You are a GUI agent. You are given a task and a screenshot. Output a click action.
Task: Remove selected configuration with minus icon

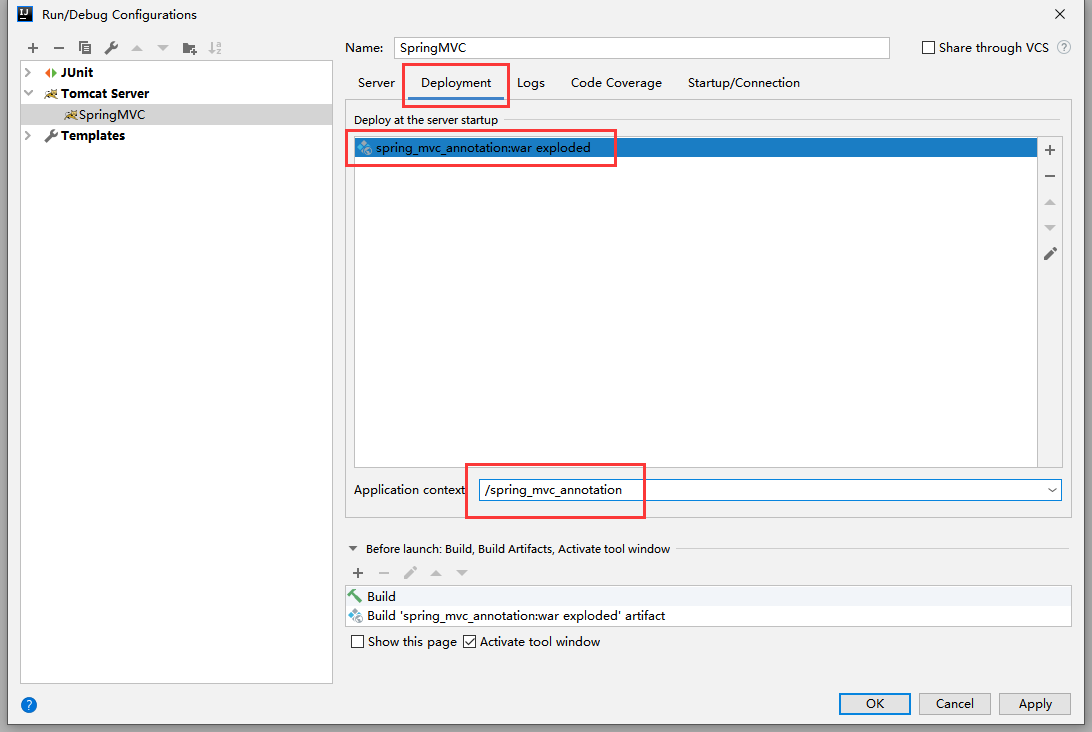tap(58, 48)
